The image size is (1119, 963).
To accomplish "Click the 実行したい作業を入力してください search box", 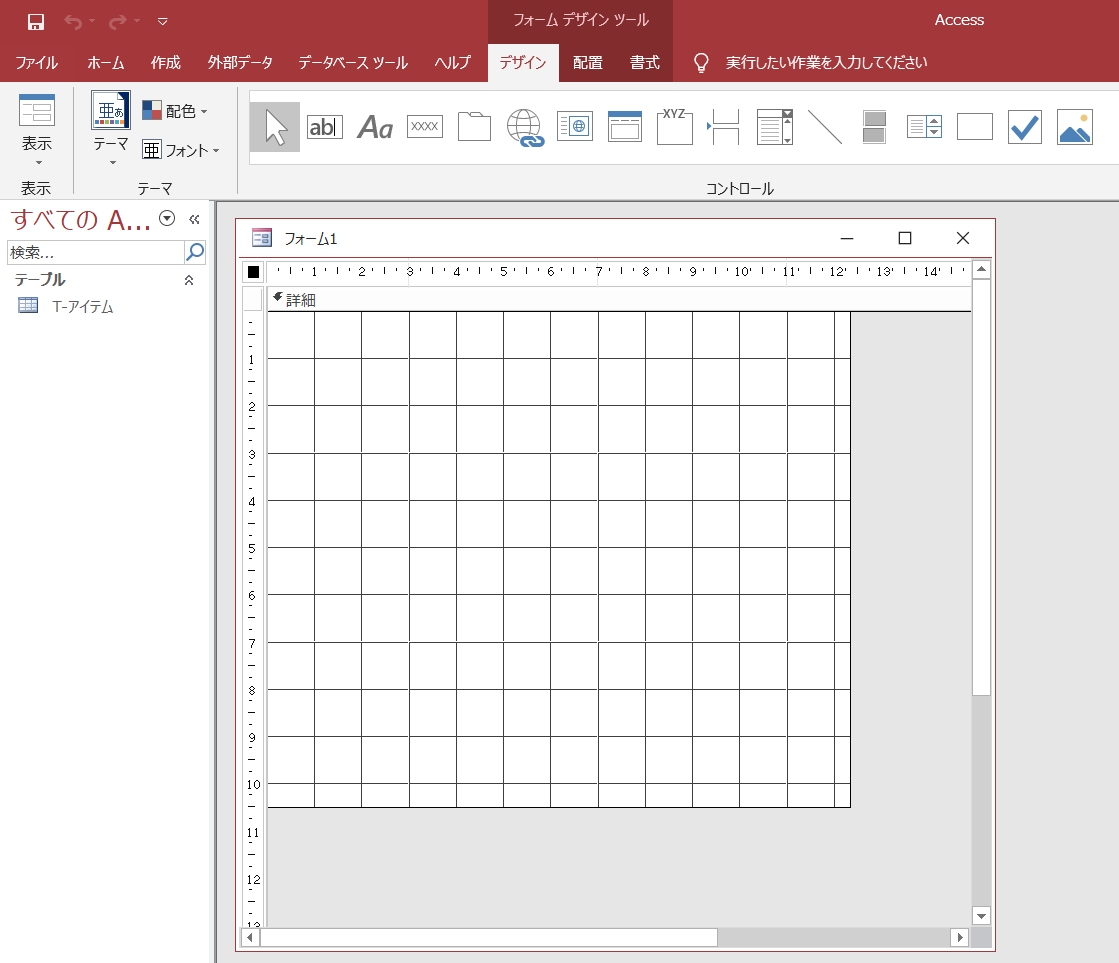I will tap(826, 63).
